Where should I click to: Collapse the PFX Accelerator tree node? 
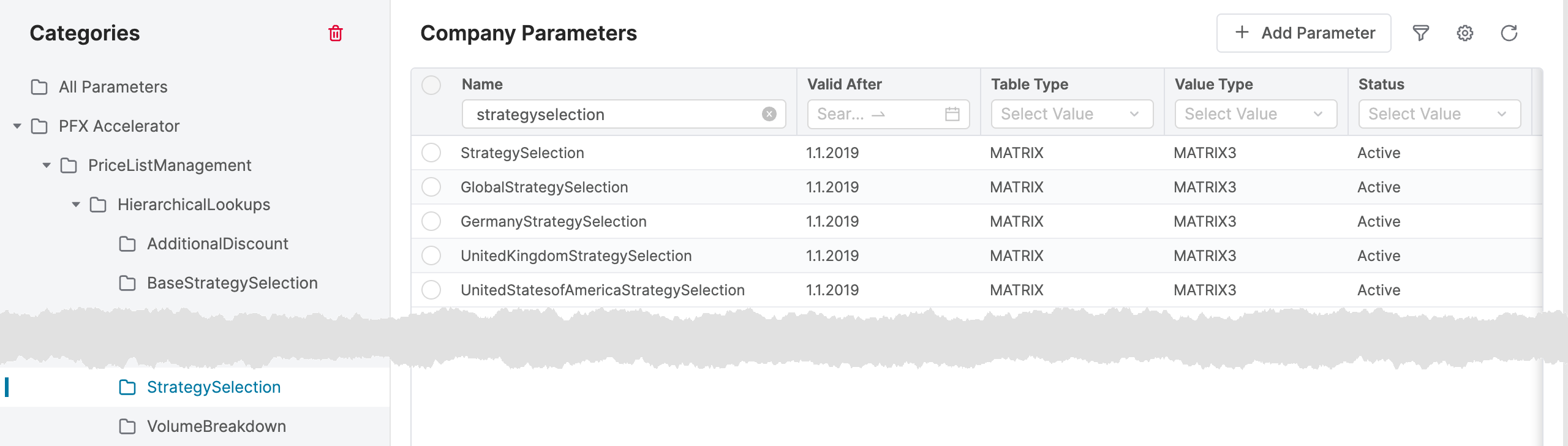point(17,126)
